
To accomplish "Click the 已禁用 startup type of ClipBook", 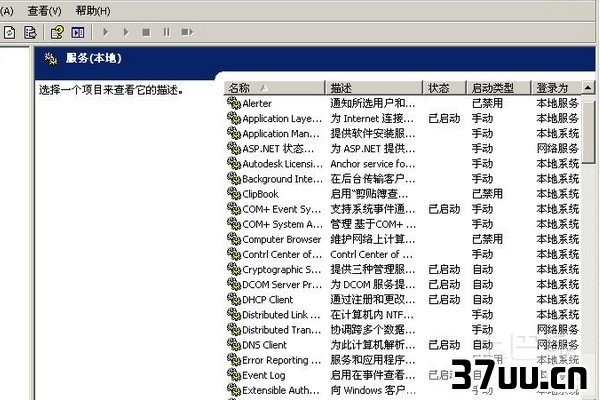I will pos(487,194).
